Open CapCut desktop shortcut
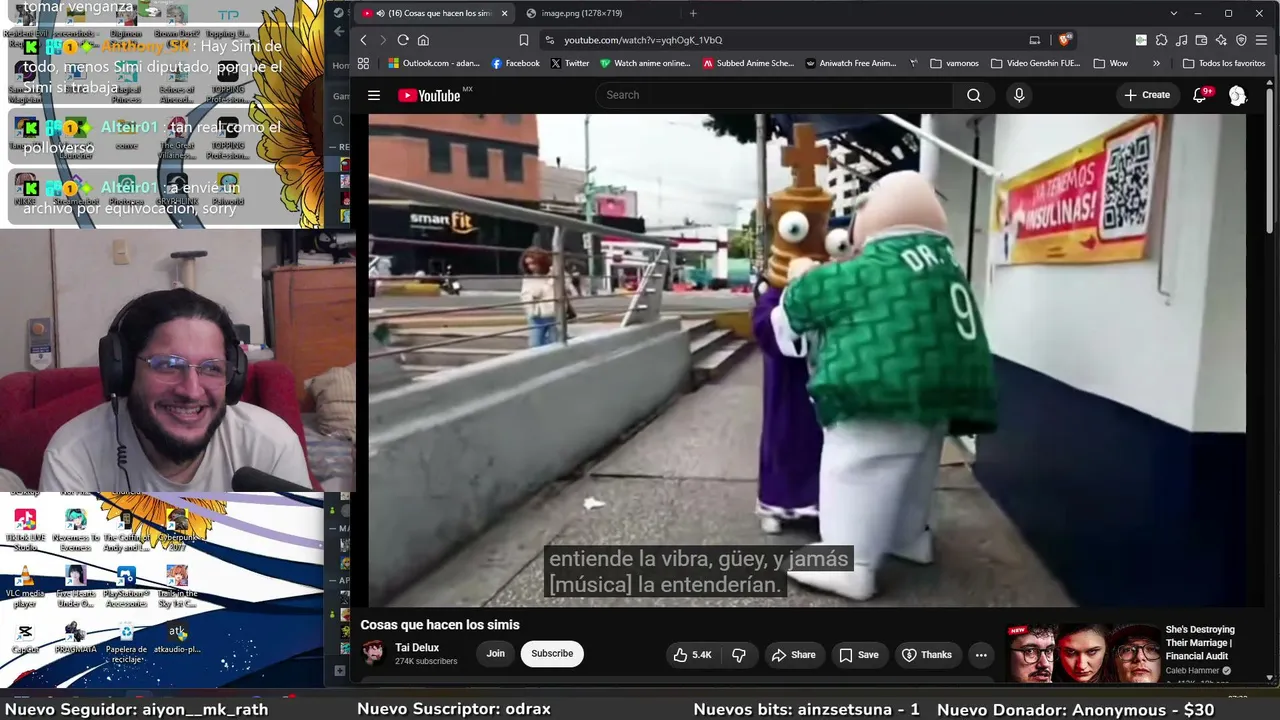This screenshot has height=720, width=1280. tap(26, 638)
